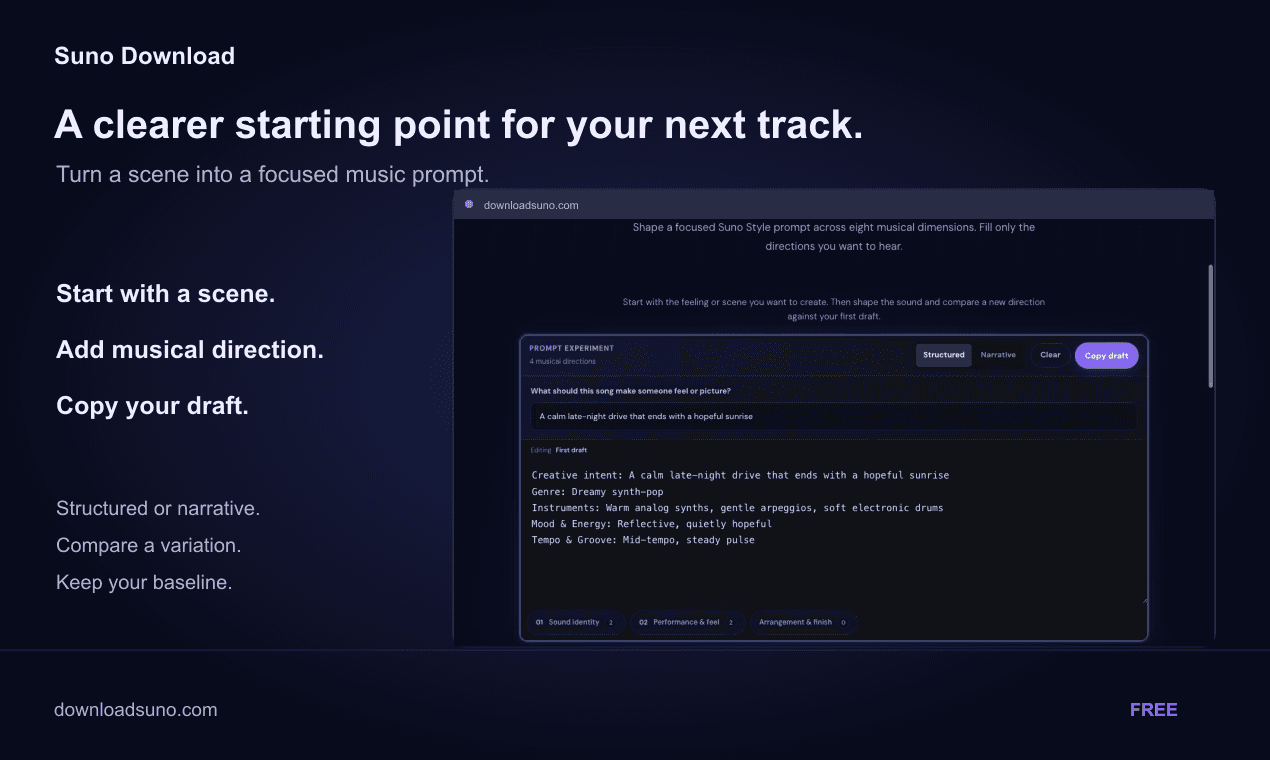Click the question label above the scene input
This screenshot has width=1270, height=760.
(x=631, y=391)
